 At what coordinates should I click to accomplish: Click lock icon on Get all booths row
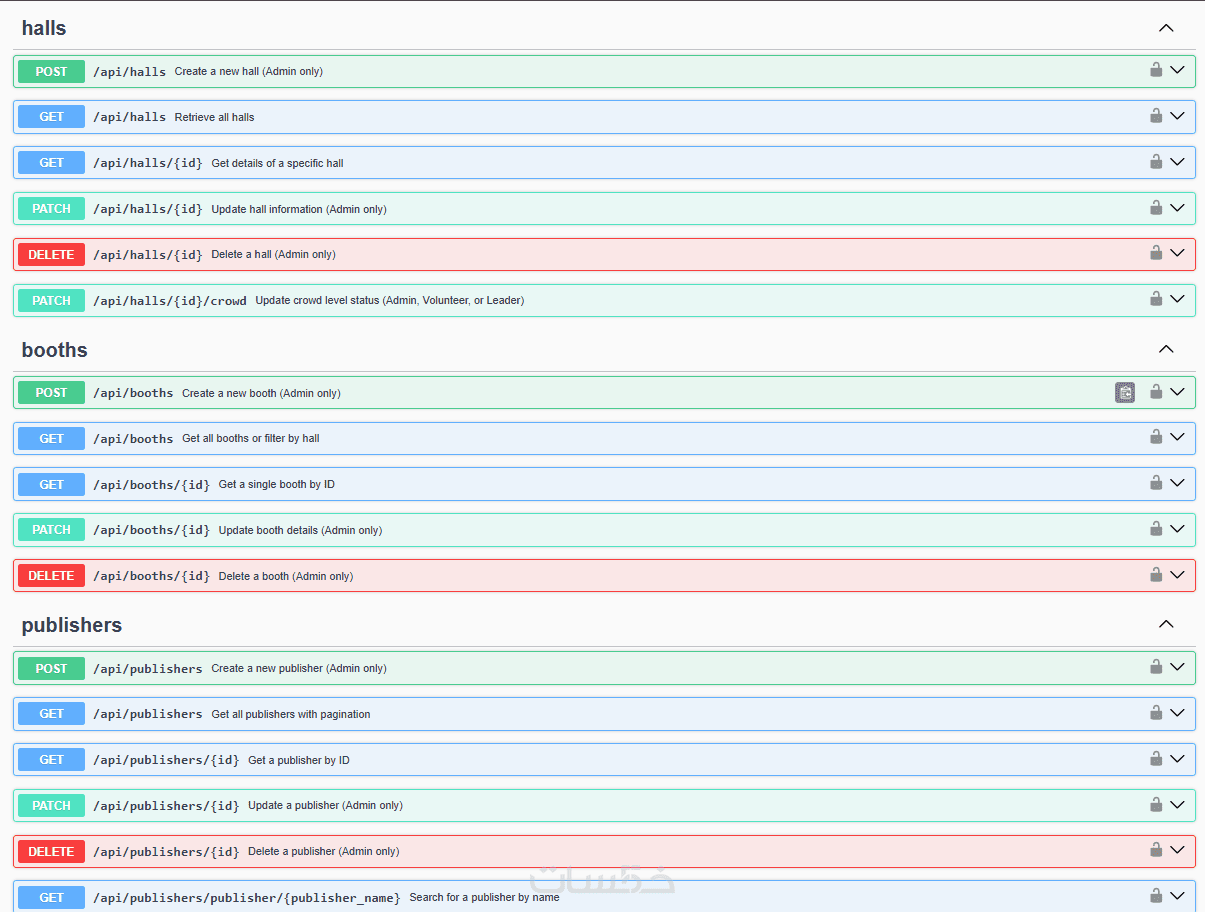point(1156,437)
